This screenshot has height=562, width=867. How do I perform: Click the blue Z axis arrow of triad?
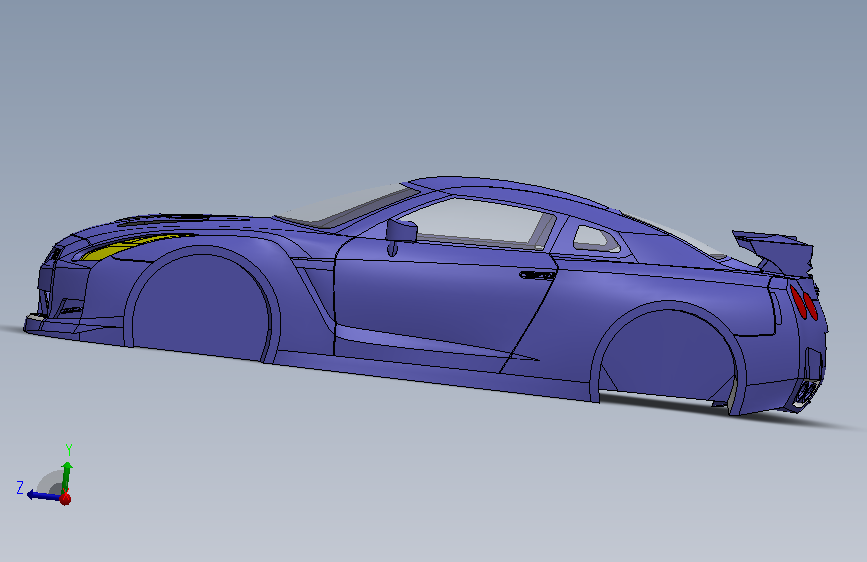click(43, 495)
